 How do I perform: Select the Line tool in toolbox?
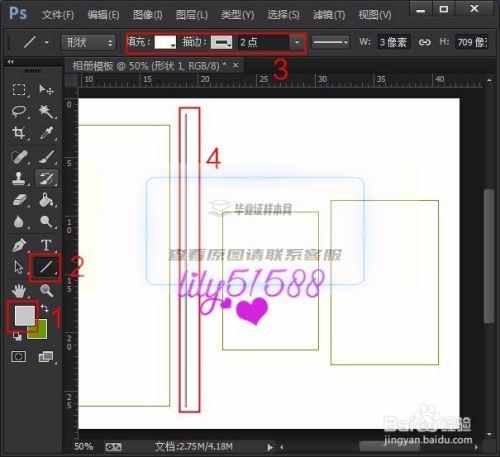click(46, 267)
